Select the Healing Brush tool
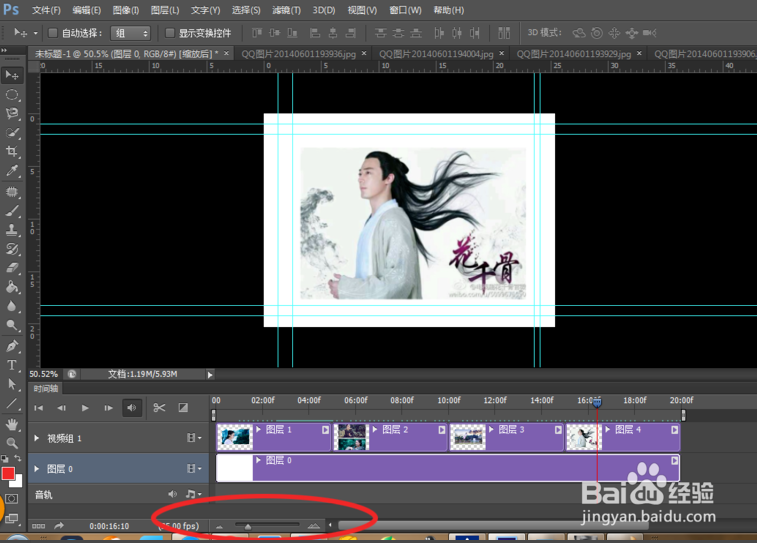The image size is (757, 543). coord(12,192)
